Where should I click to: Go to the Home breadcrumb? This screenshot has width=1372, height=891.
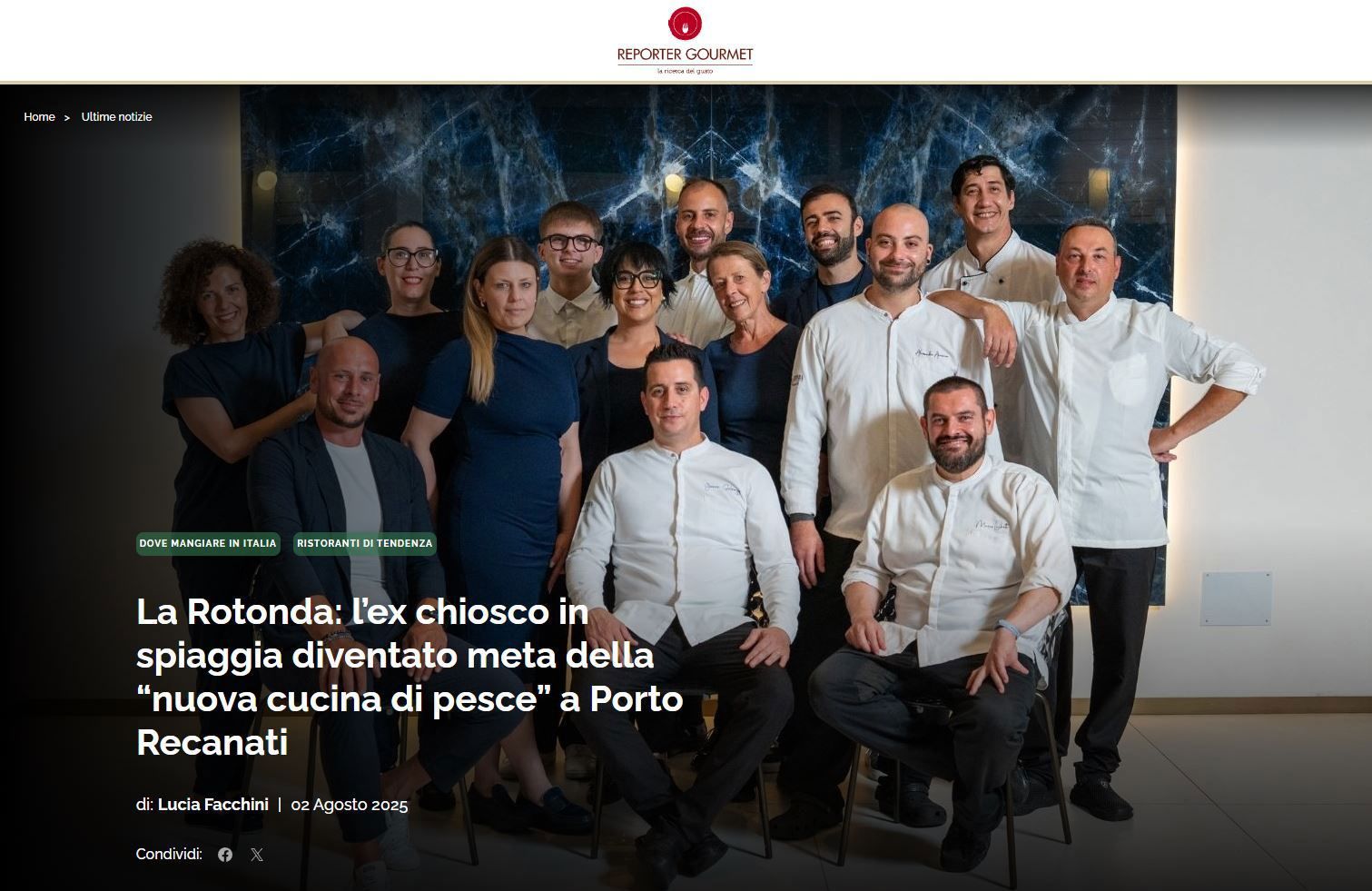click(39, 117)
